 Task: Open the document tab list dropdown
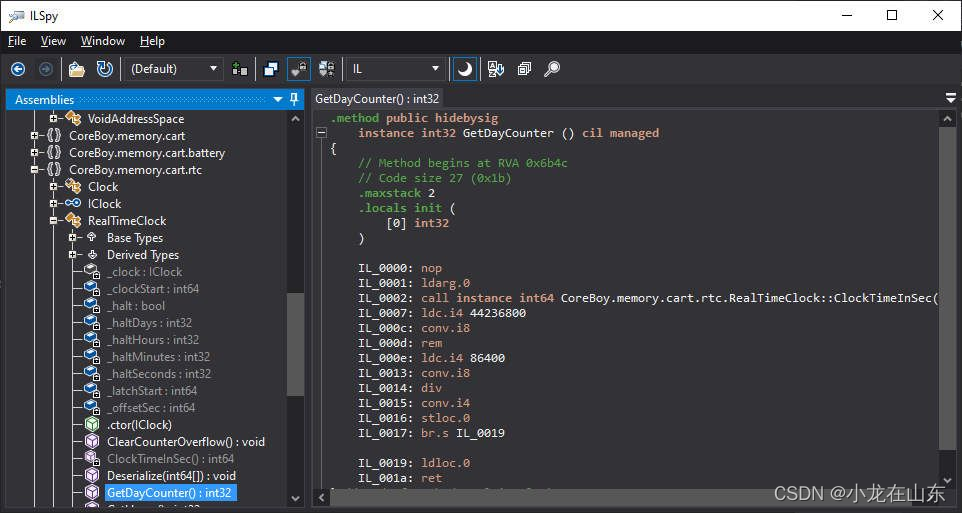tap(950, 98)
